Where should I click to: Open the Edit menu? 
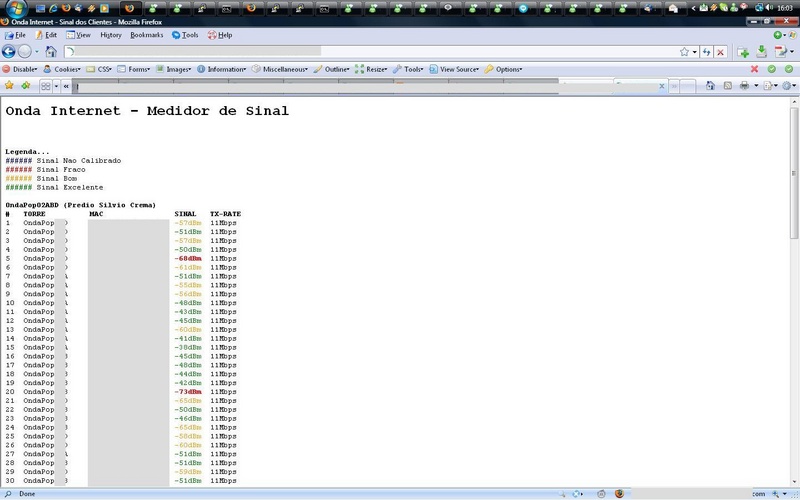[46, 35]
